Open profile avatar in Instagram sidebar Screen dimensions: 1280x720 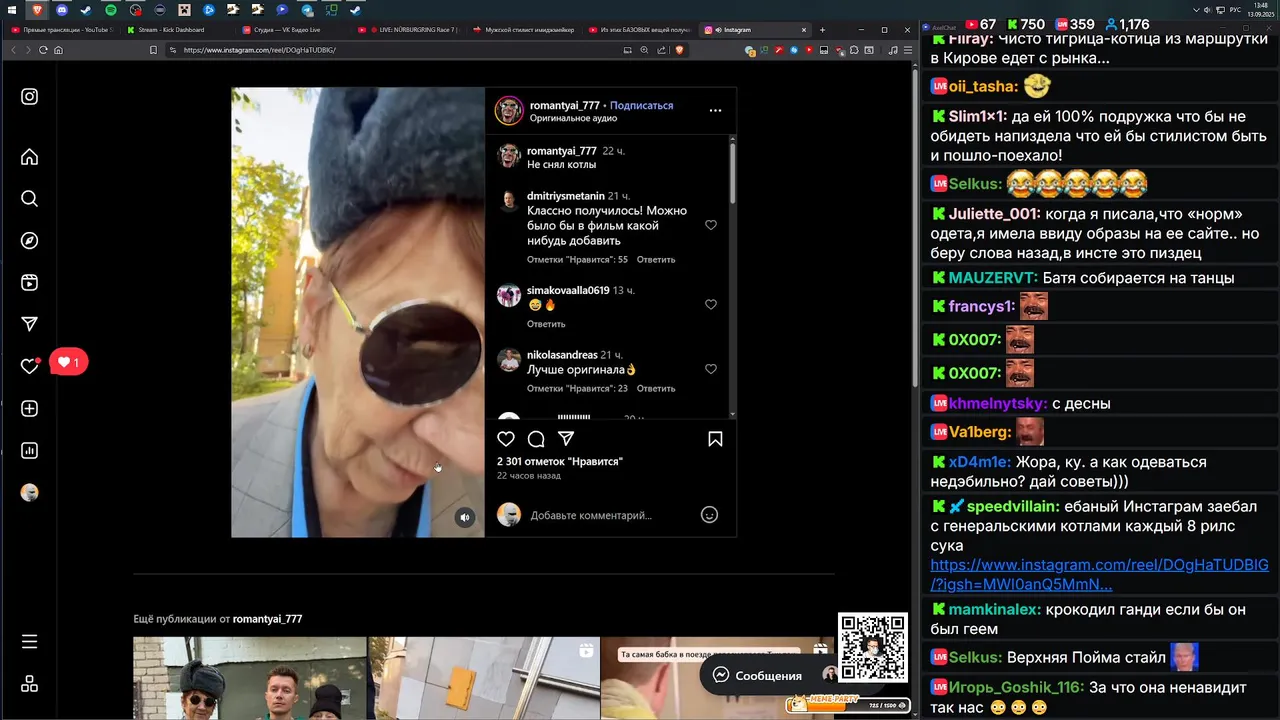(x=29, y=492)
